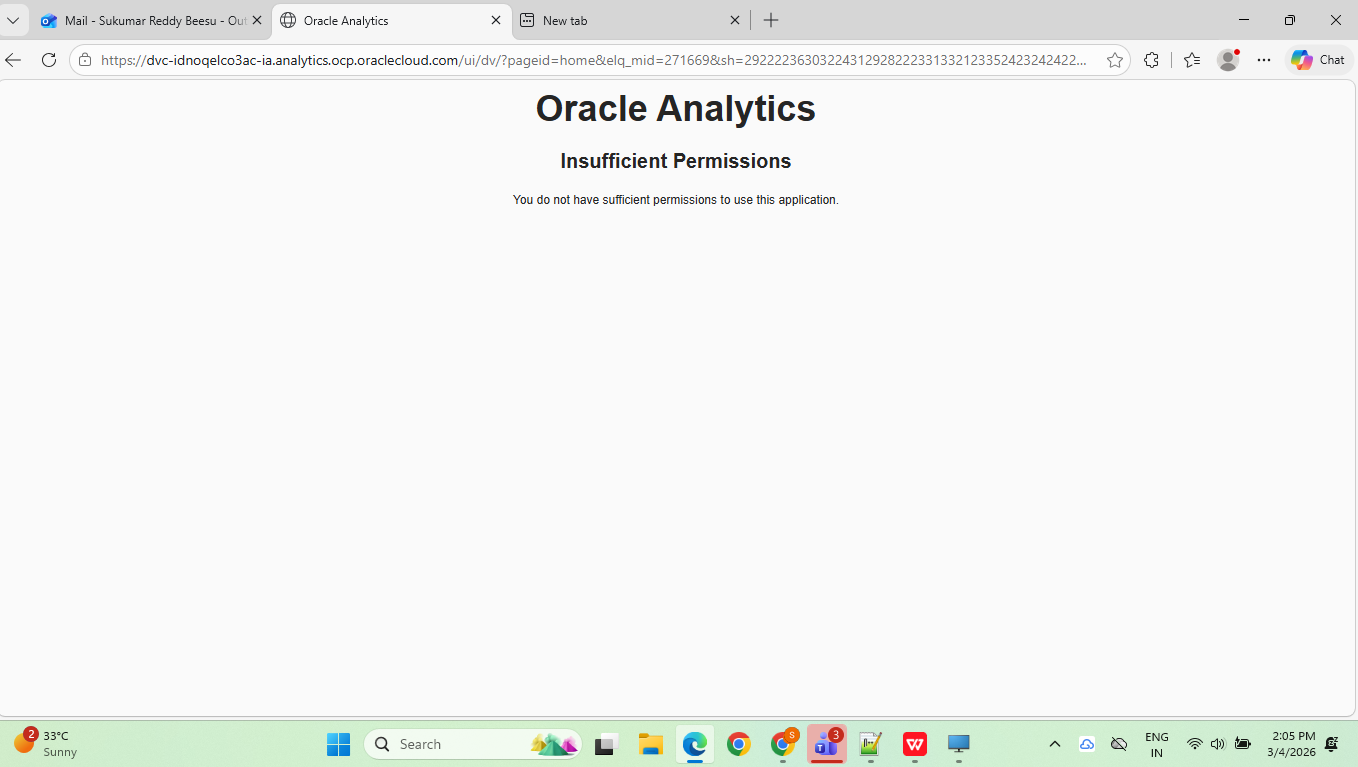Go back with the browser back arrow
The image size is (1358, 767).
click(x=13, y=60)
